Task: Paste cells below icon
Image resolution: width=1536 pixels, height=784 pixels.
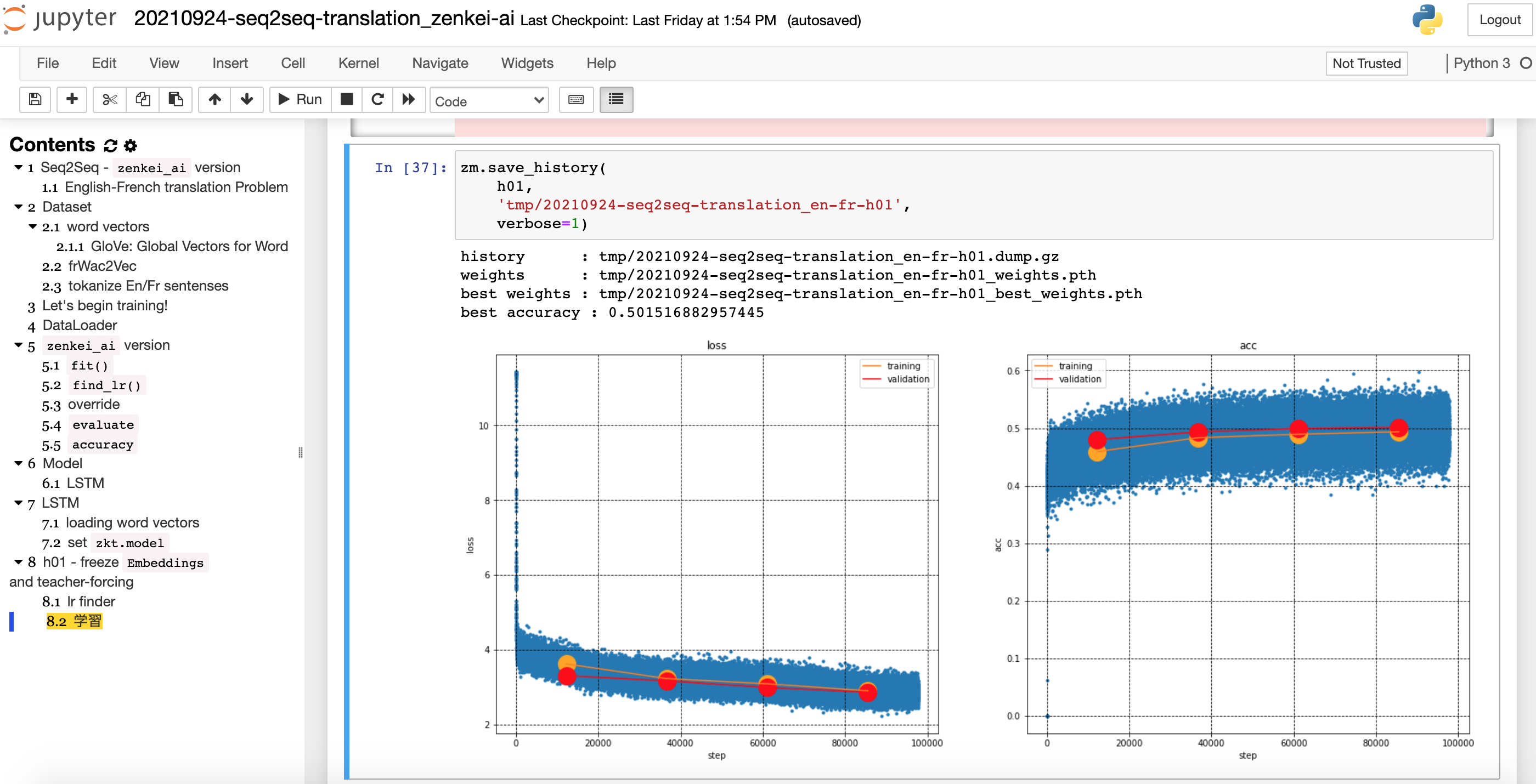Action: 176,99
